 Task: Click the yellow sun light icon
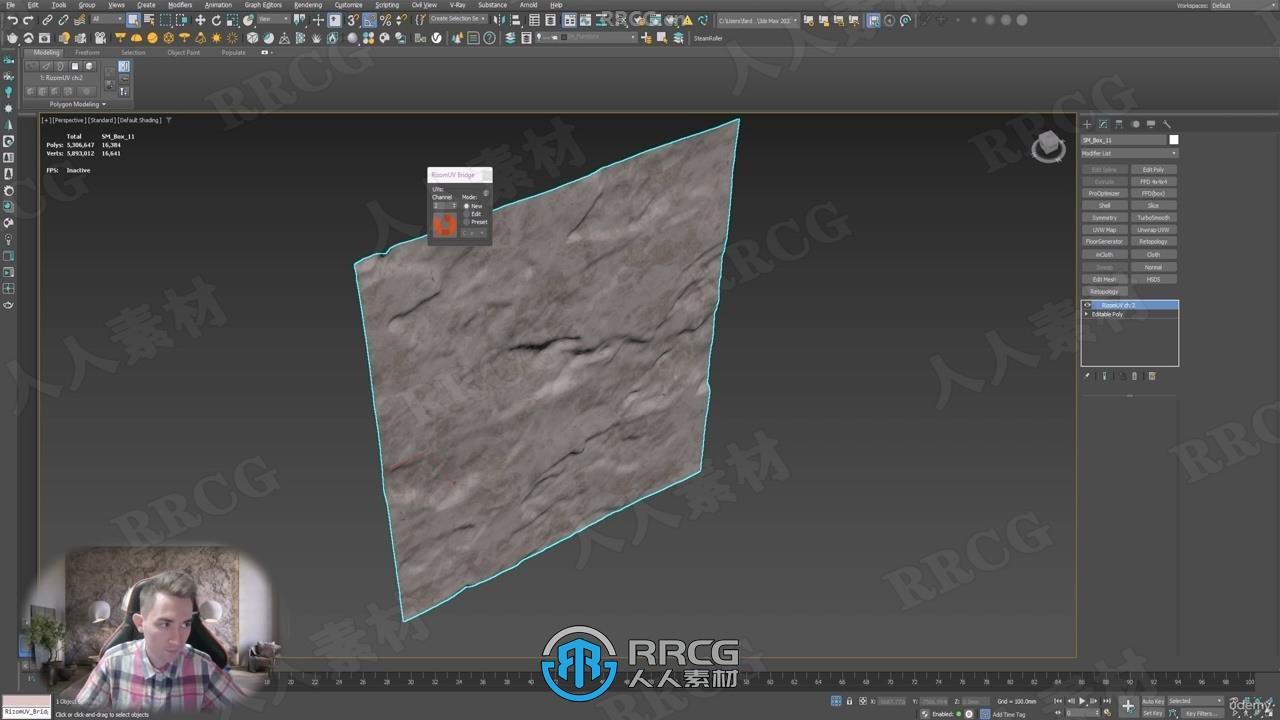click(x=216, y=38)
